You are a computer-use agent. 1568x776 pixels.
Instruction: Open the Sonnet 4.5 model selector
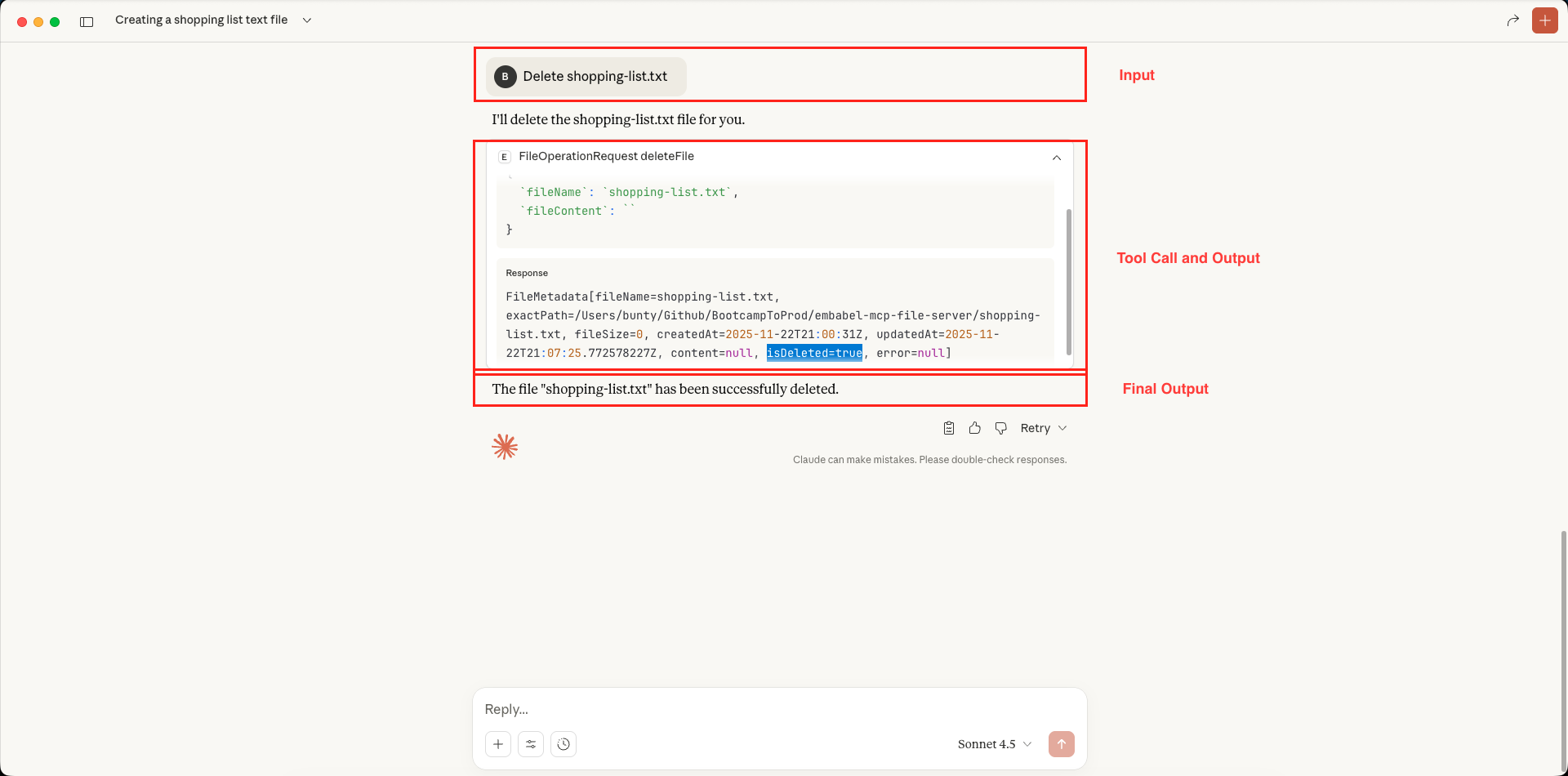pyautogui.click(x=994, y=744)
